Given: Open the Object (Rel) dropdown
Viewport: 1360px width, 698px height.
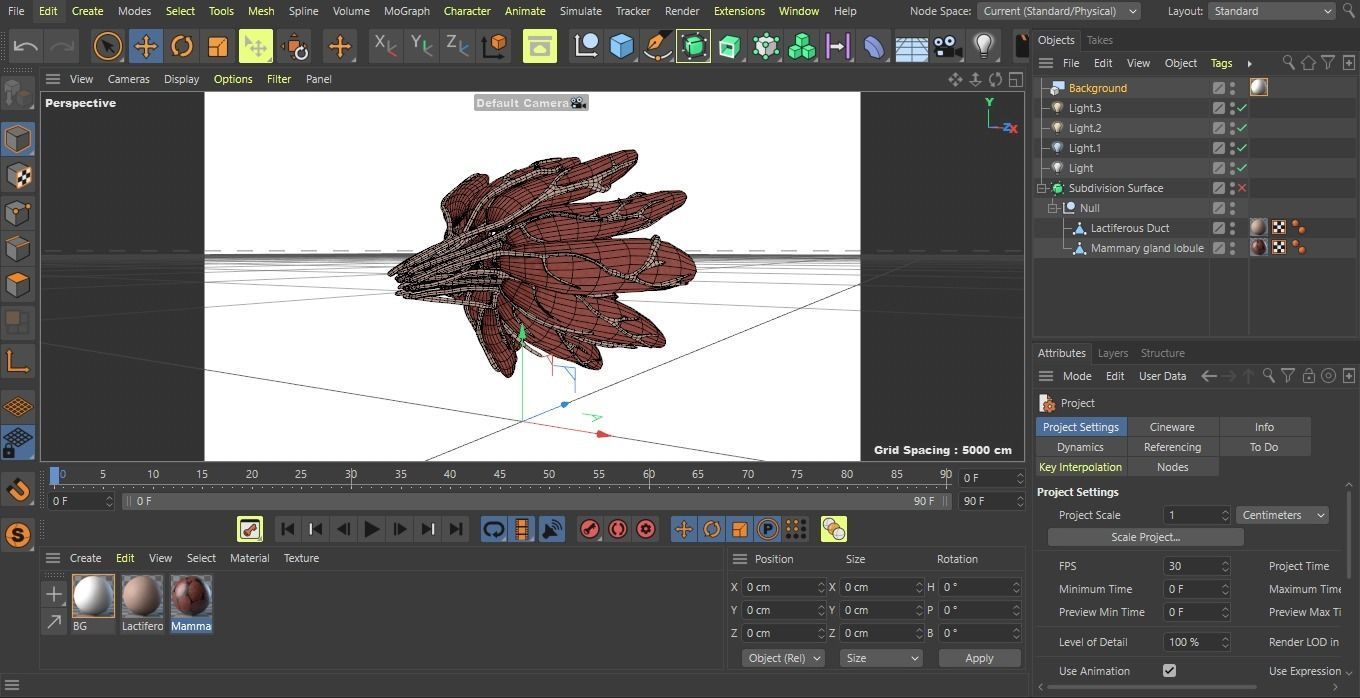Looking at the screenshot, I should click(784, 658).
